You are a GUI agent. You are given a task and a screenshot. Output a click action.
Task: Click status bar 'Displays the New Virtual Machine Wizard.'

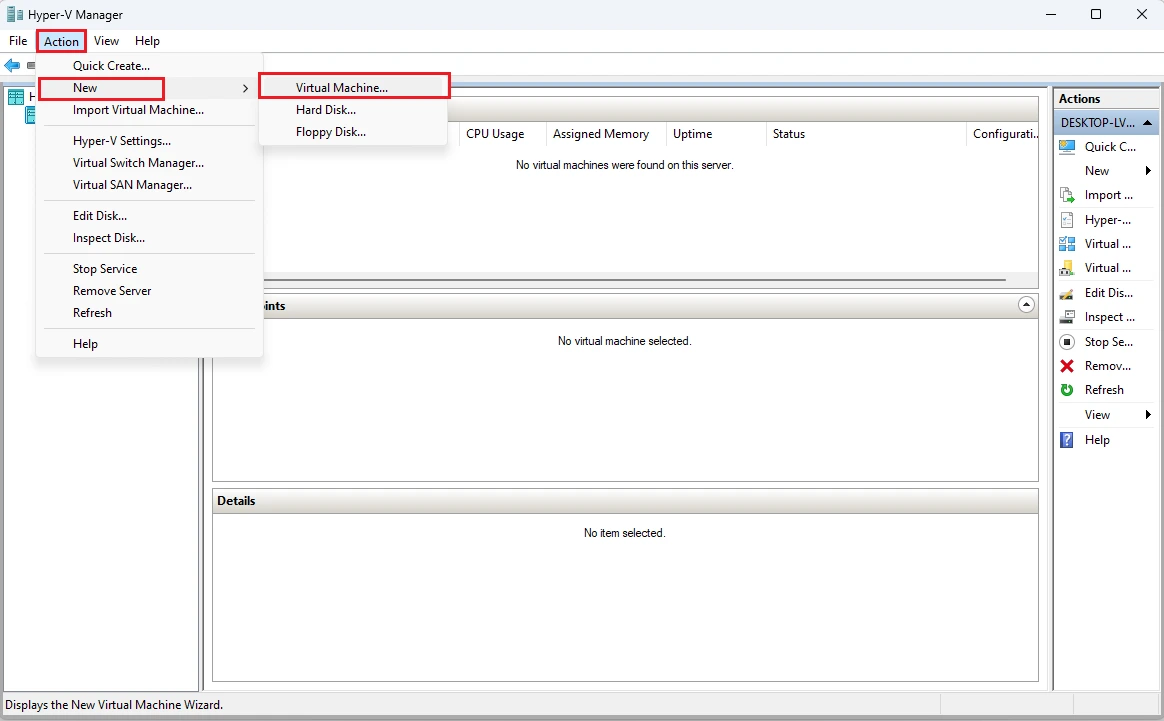[114, 705]
